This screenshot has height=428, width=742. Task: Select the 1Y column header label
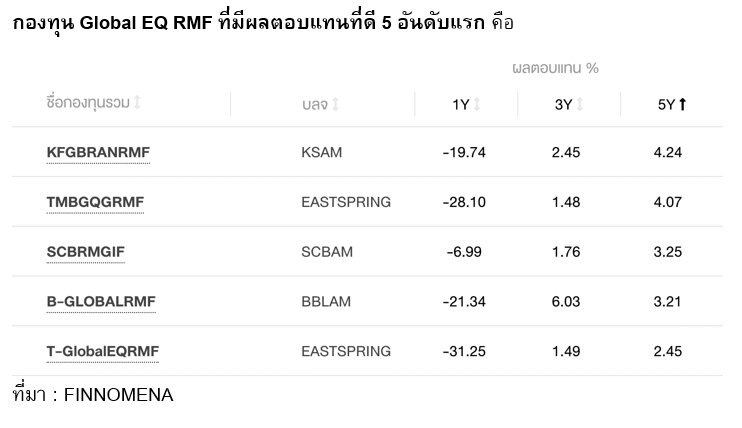tap(460, 104)
